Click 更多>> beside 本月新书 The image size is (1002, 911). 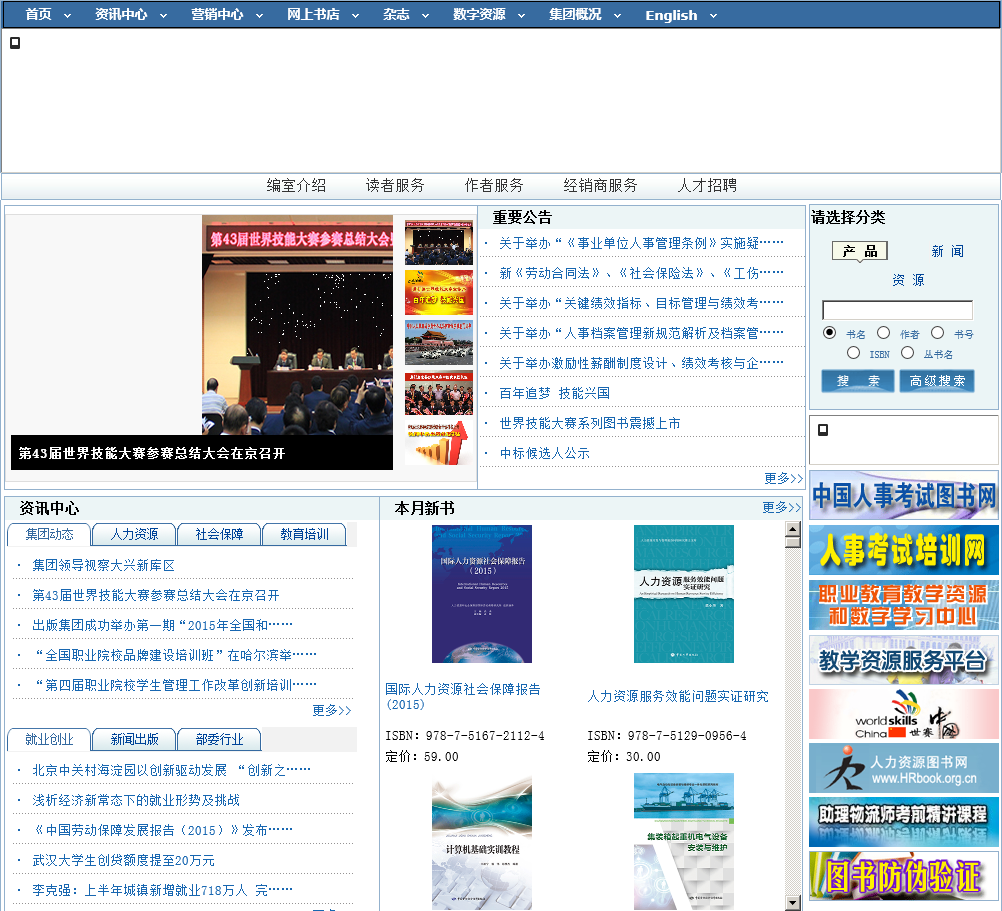click(x=781, y=507)
